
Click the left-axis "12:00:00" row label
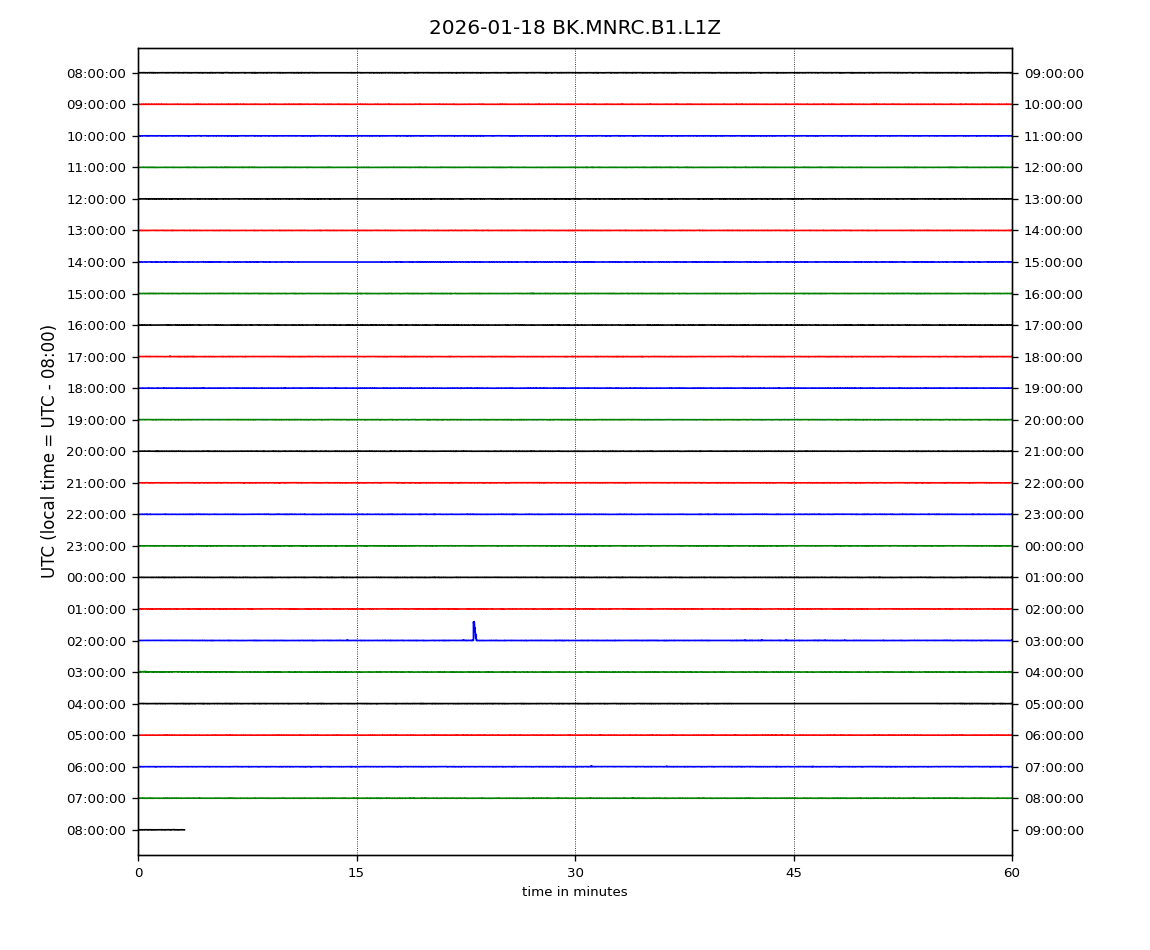96,199
